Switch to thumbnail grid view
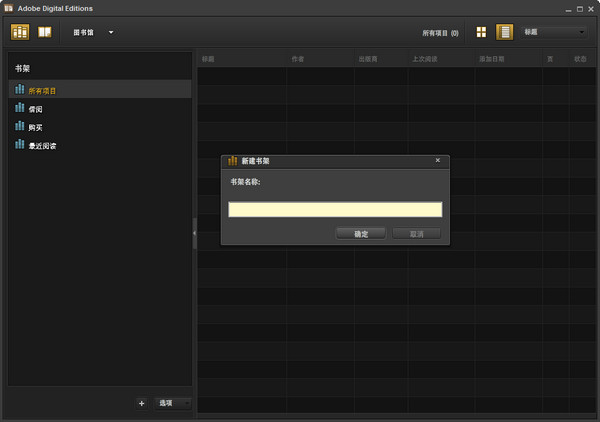The image size is (600, 422). click(x=481, y=32)
